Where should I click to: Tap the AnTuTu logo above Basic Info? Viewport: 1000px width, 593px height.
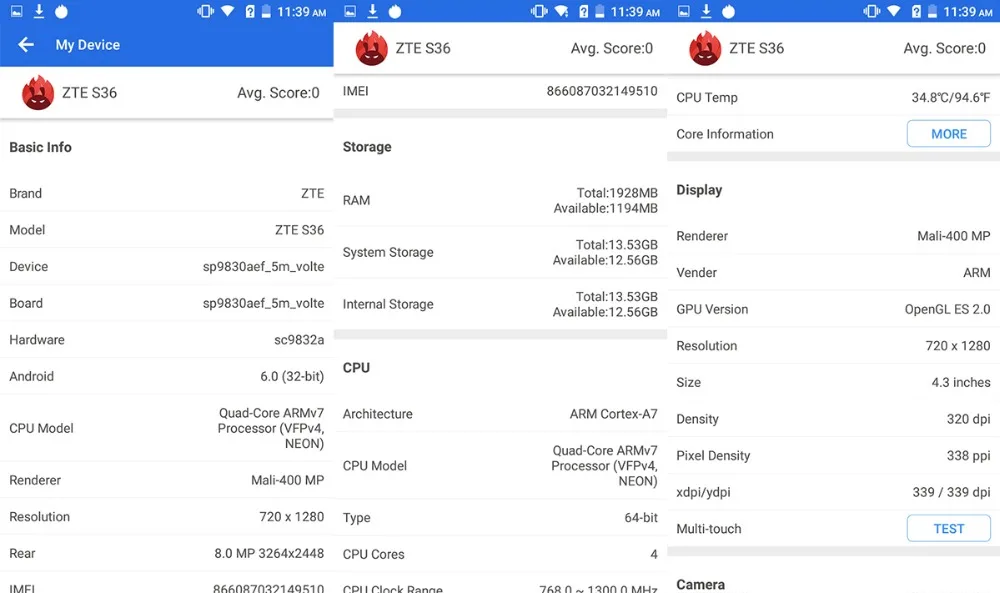click(x=38, y=92)
